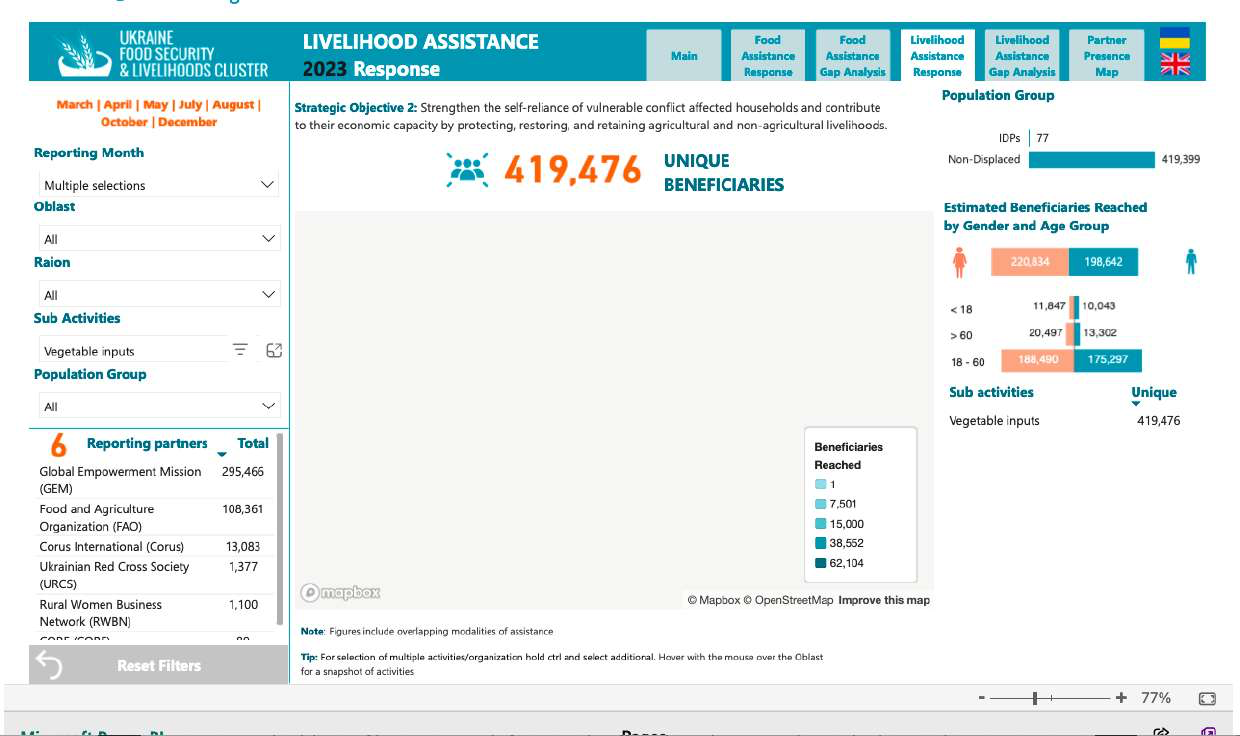Click the female total bar 220,834
This screenshot has width=1240, height=736.
(x=1030, y=262)
